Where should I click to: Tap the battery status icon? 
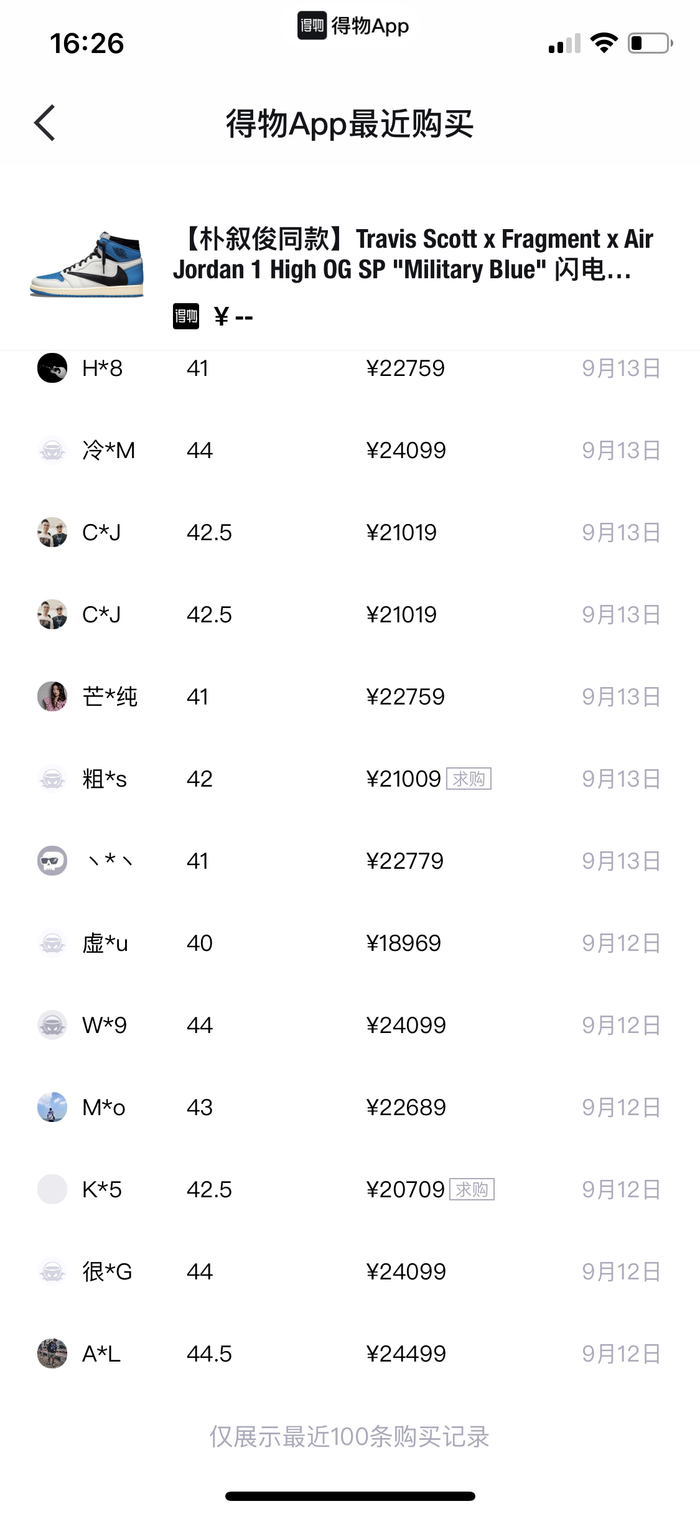[x=649, y=43]
